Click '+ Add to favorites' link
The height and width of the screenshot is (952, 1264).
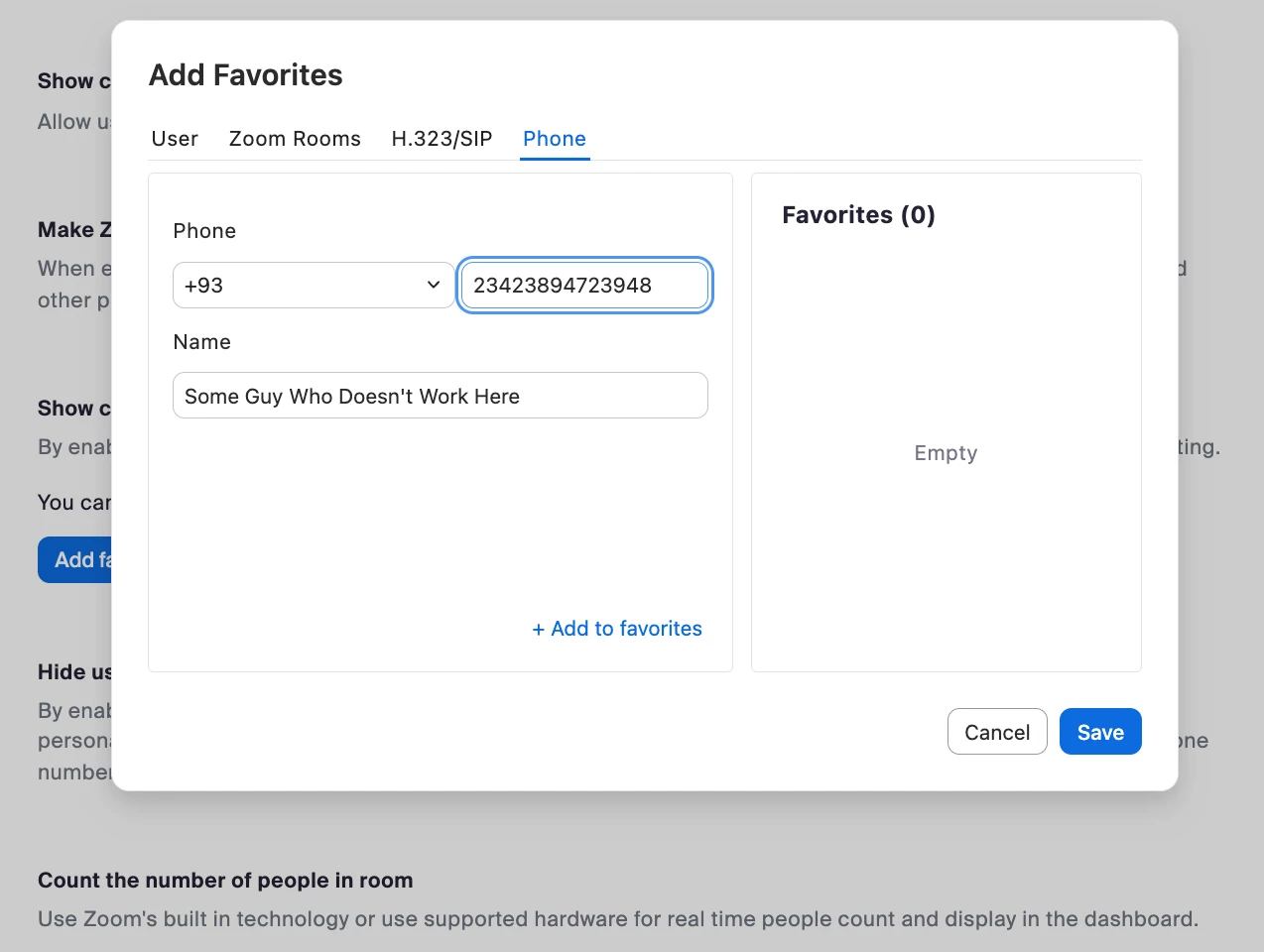coord(617,629)
